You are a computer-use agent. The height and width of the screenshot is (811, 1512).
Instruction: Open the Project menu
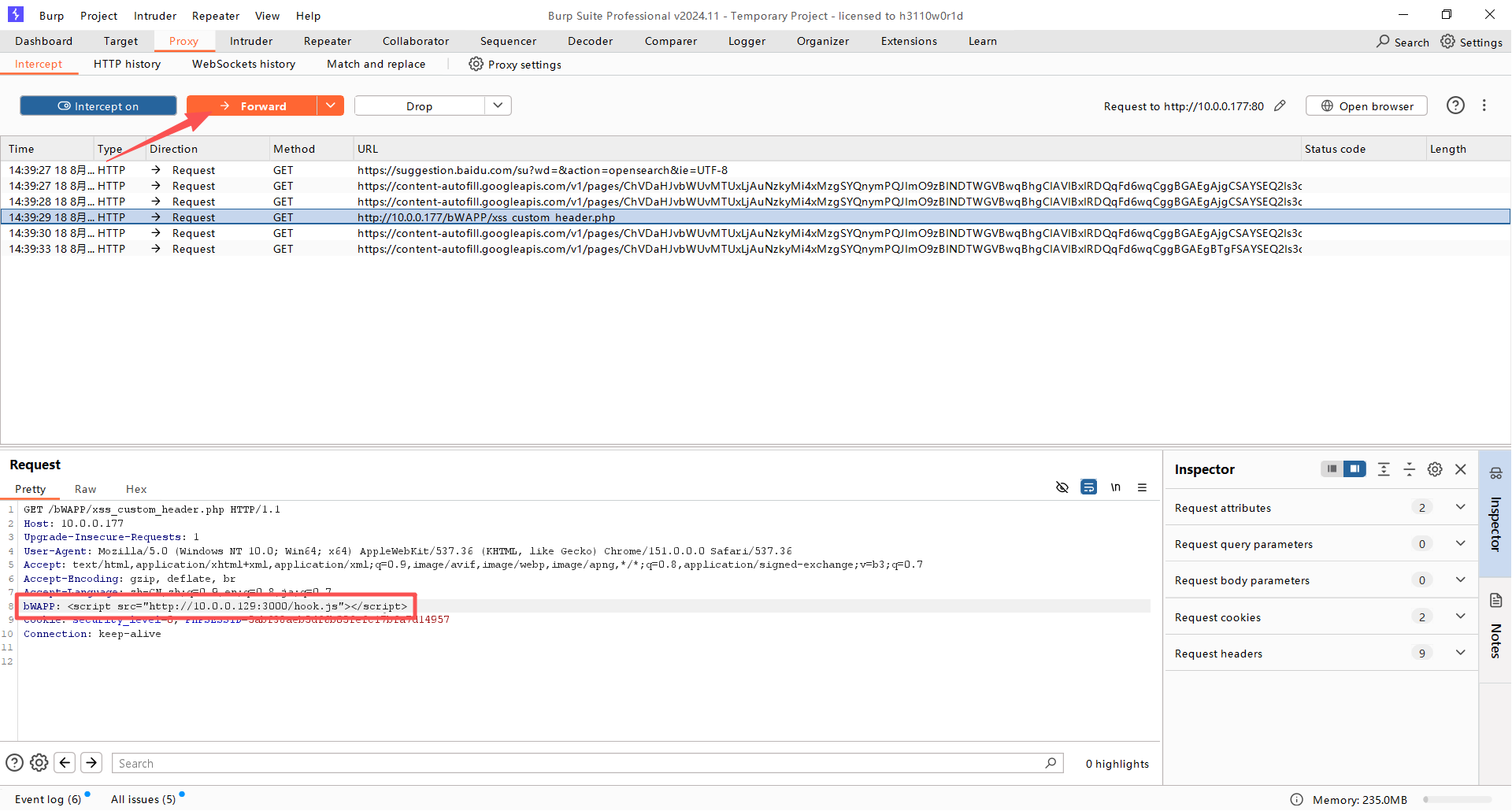[99, 16]
